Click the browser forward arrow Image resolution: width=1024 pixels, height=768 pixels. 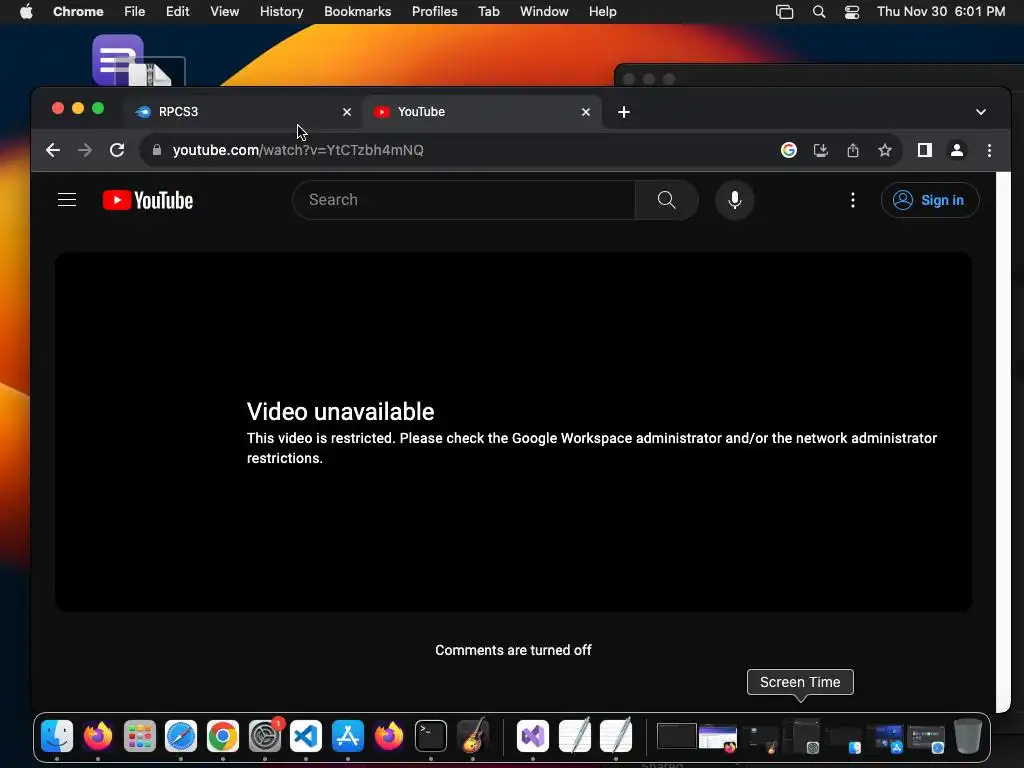coord(85,150)
